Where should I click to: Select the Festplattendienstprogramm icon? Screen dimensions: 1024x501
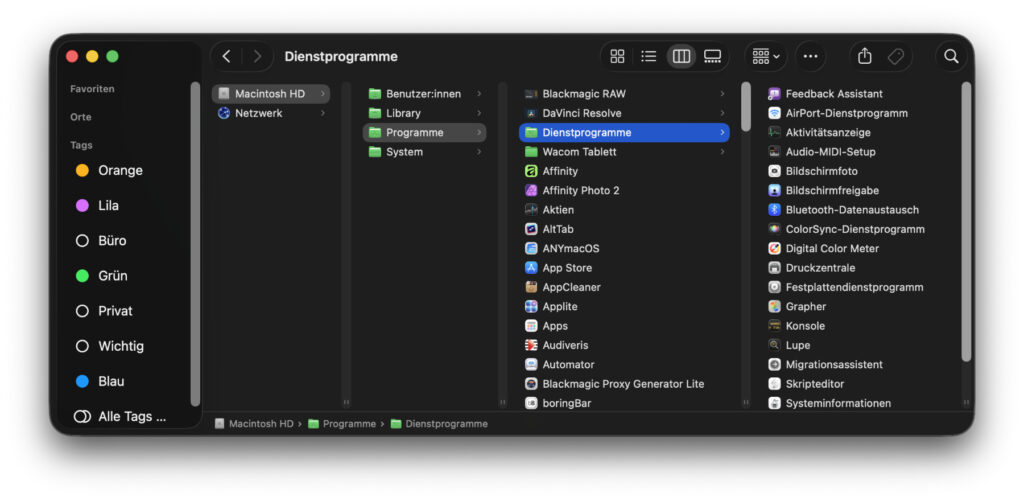(x=774, y=287)
